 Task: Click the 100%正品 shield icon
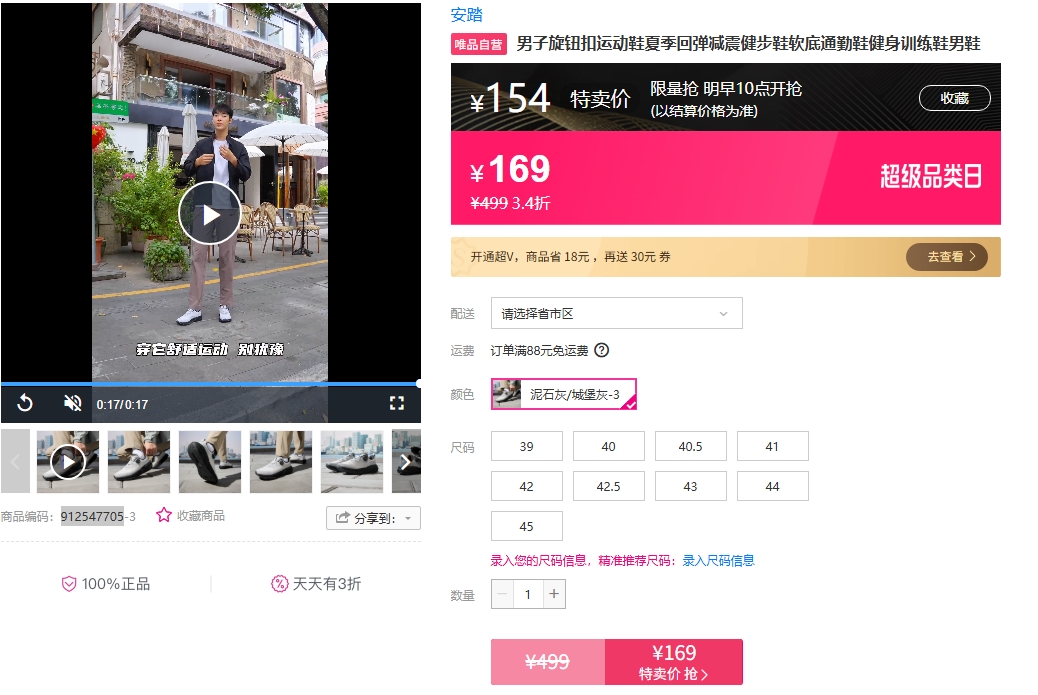tap(69, 584)
